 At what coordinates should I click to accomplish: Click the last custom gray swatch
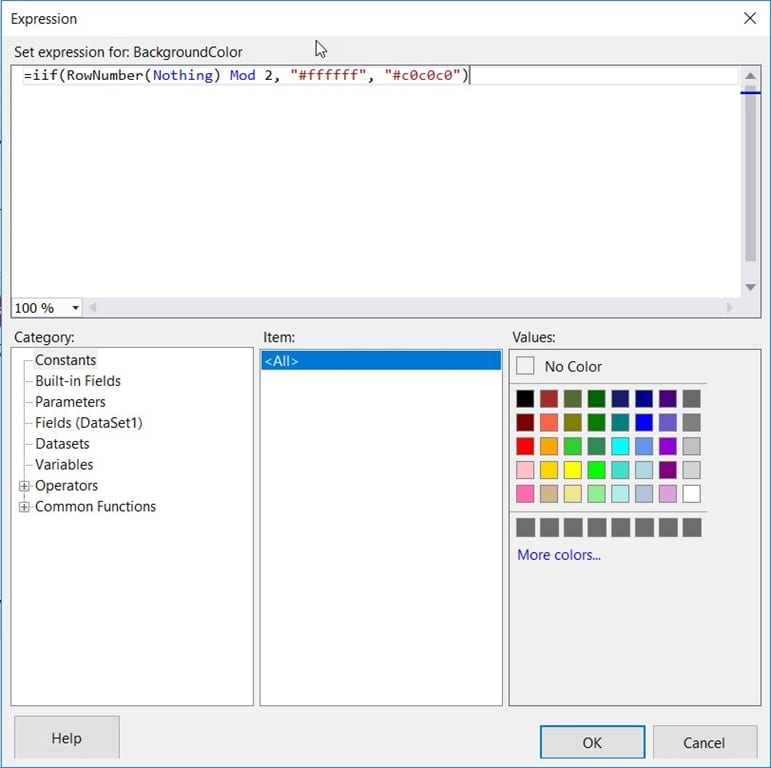[x=692, y=528]
